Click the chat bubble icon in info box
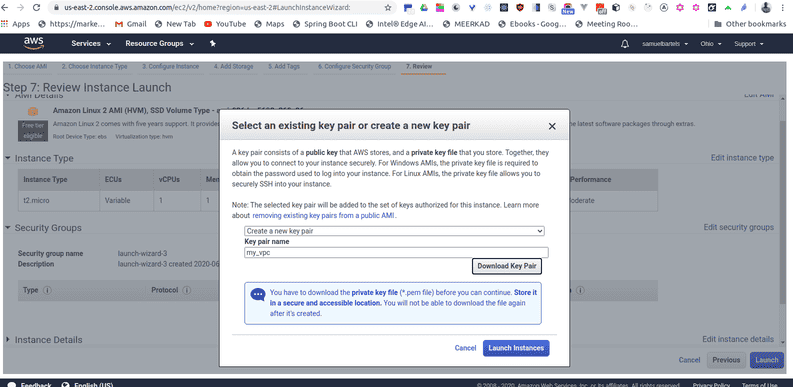The height and width of the screenshot is (387, 793). pyautogui.click(x=258, y=295)
